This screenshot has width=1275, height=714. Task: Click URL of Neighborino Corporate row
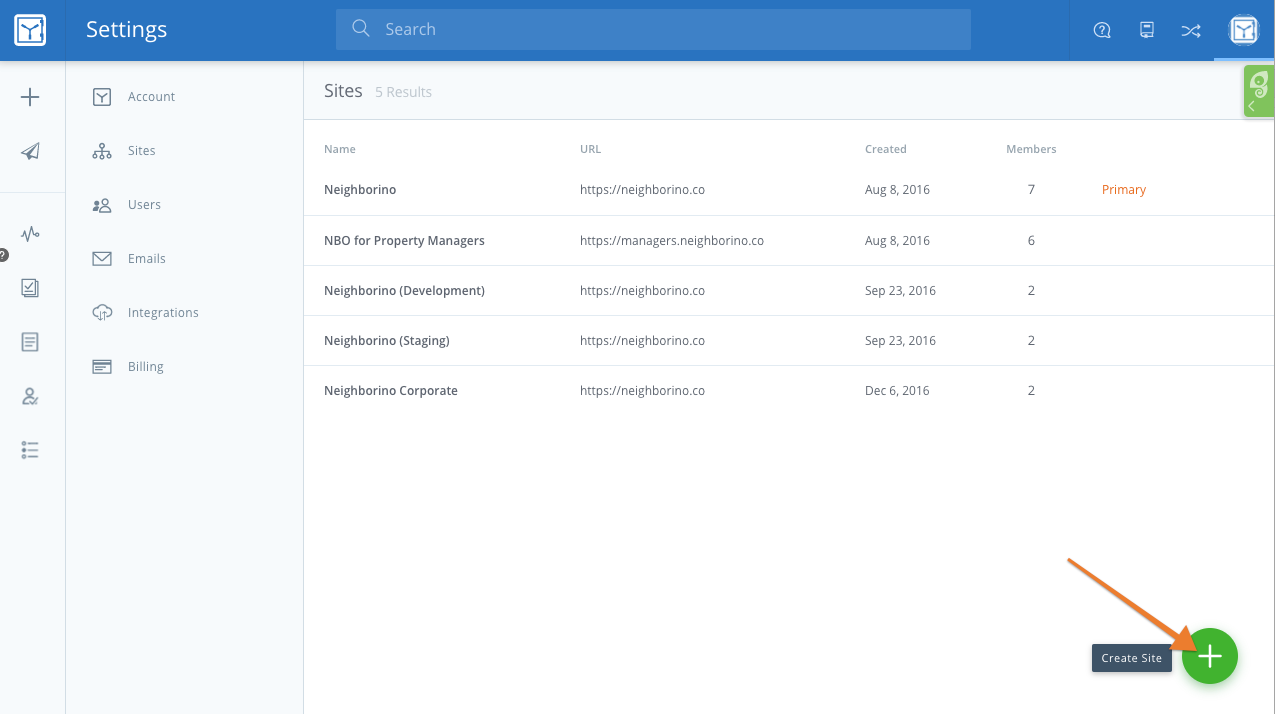point(642,391)
